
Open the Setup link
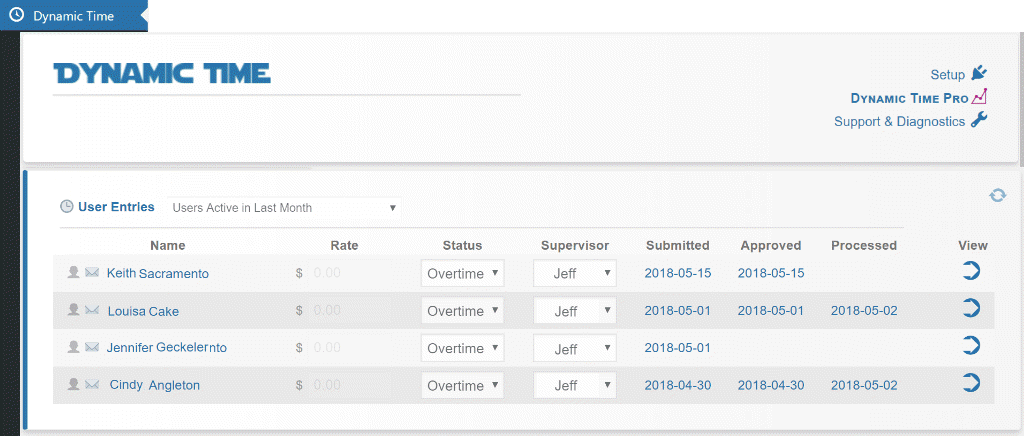click(948, 75)
